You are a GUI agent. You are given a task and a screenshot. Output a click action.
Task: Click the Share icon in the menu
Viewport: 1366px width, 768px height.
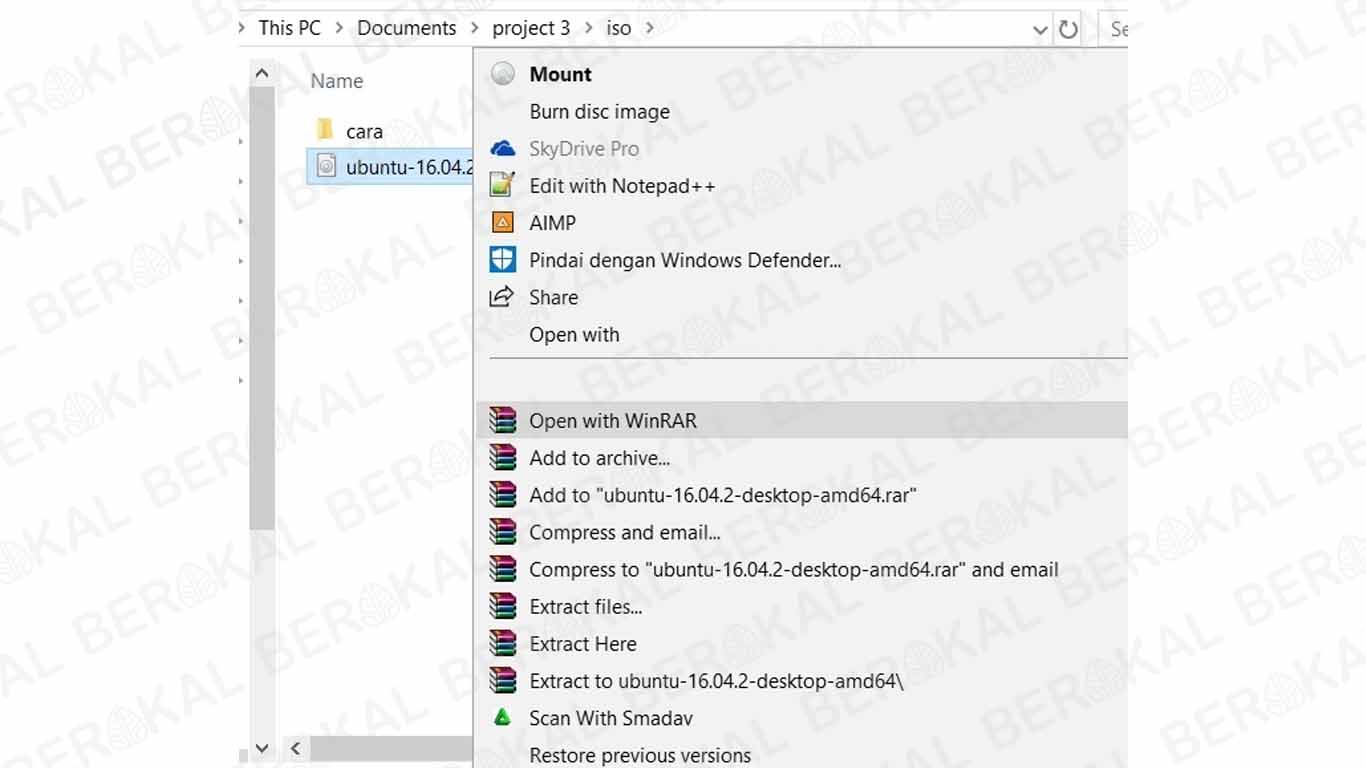point(502,297)
